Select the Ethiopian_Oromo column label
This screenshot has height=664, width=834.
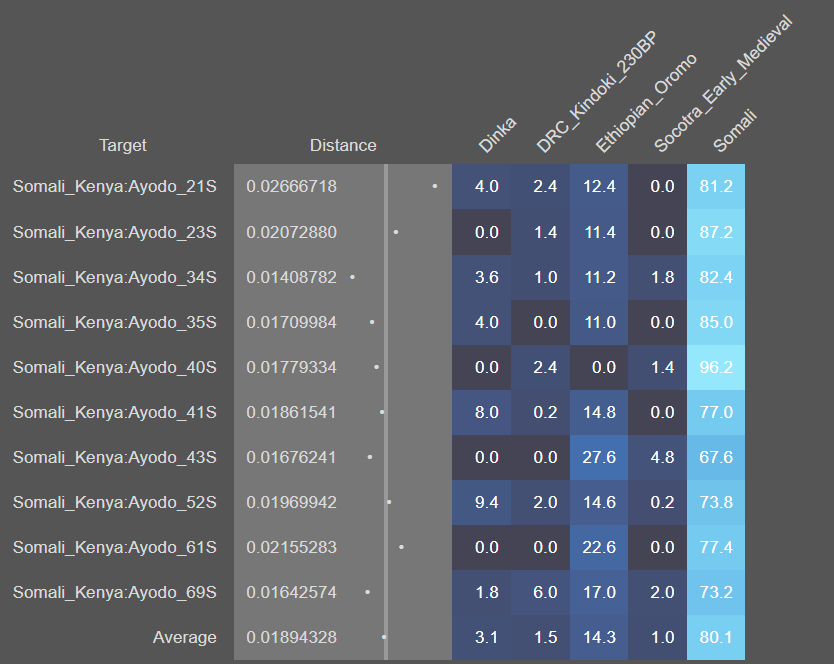tap(645, 103)
